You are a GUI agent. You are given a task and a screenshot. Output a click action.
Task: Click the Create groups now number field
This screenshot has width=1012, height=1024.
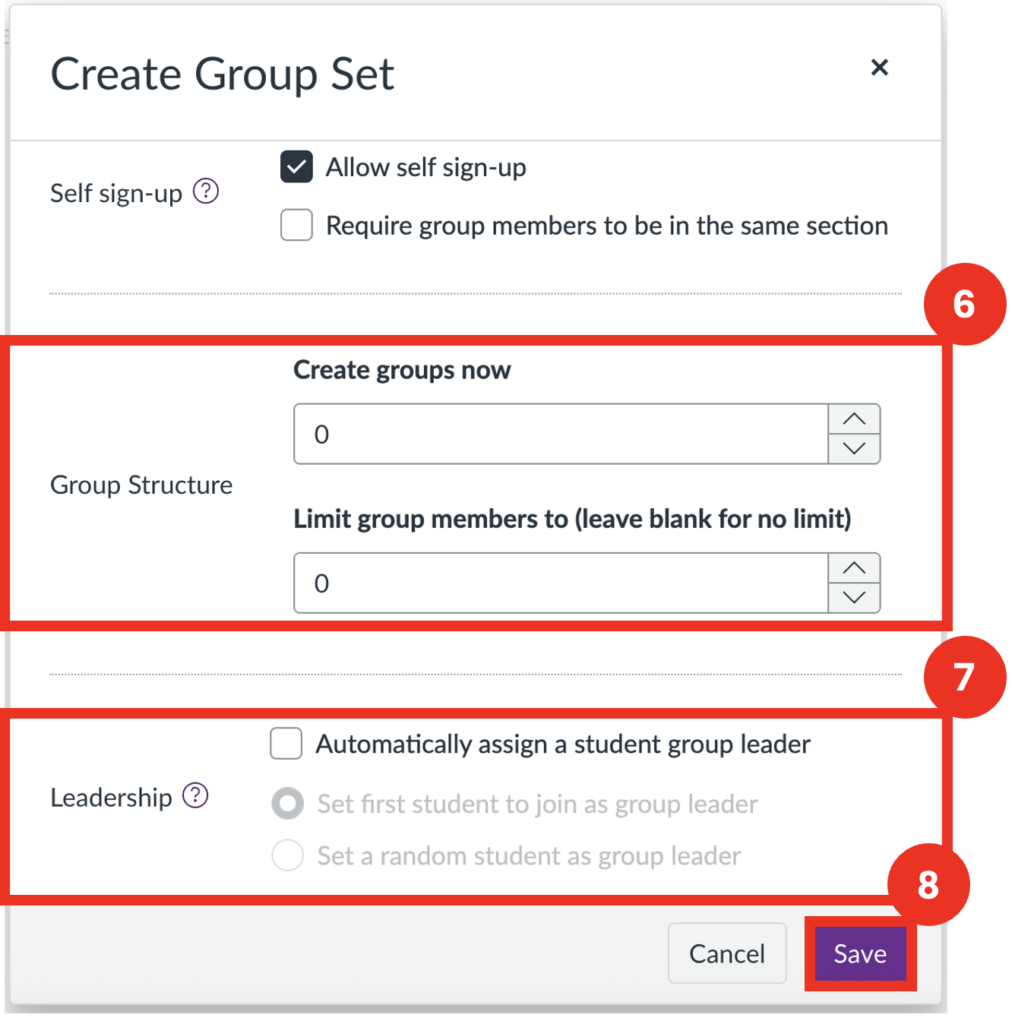pos(560,434)
